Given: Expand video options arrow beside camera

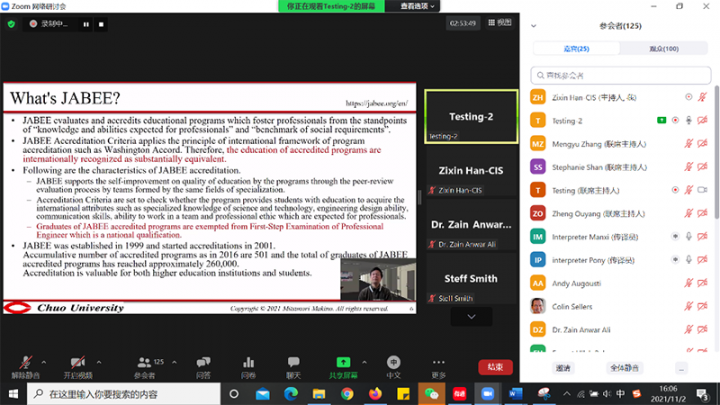Looking at the screenshot, I should (x=99, y=362).
